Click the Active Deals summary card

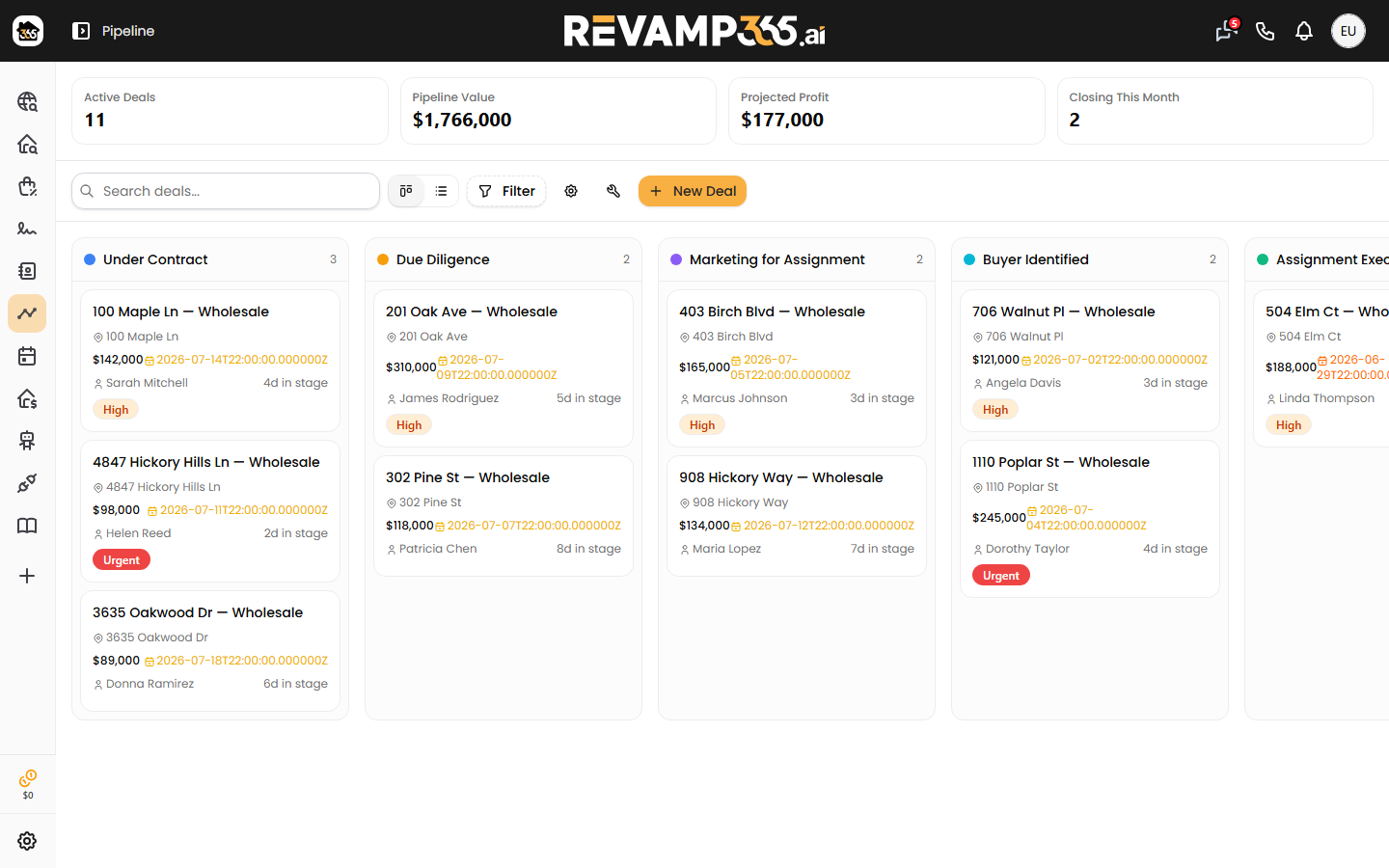point(230,111)
